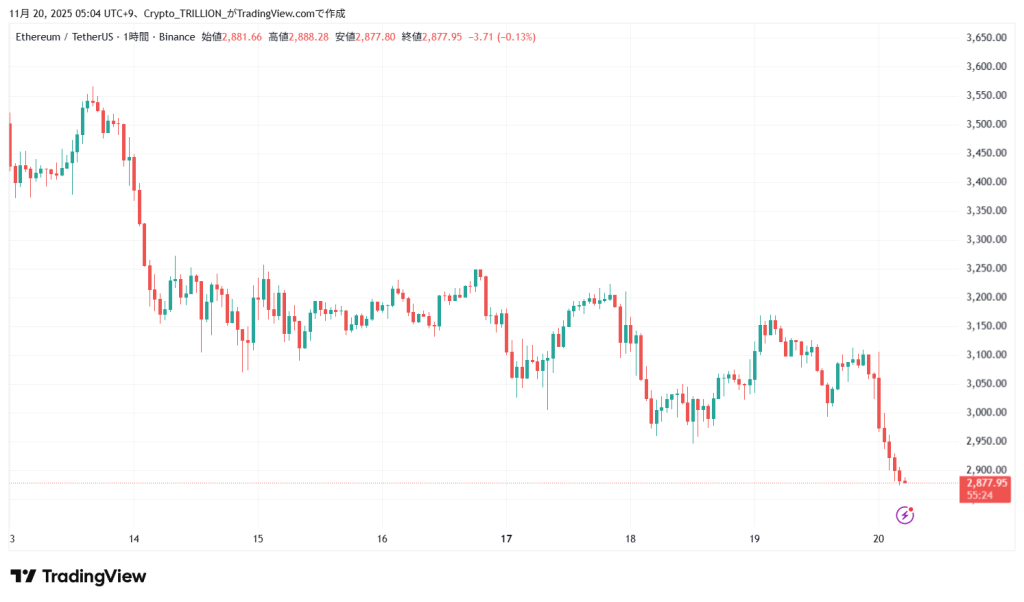
Task: Click the TradingView logo icon
Action: (23, 576)
